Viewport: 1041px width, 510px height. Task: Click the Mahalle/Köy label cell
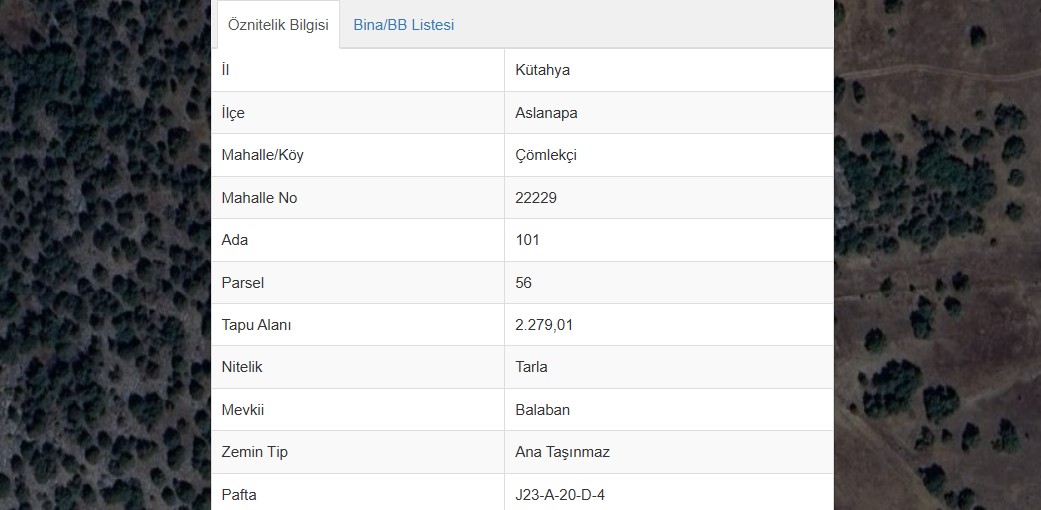358,155
